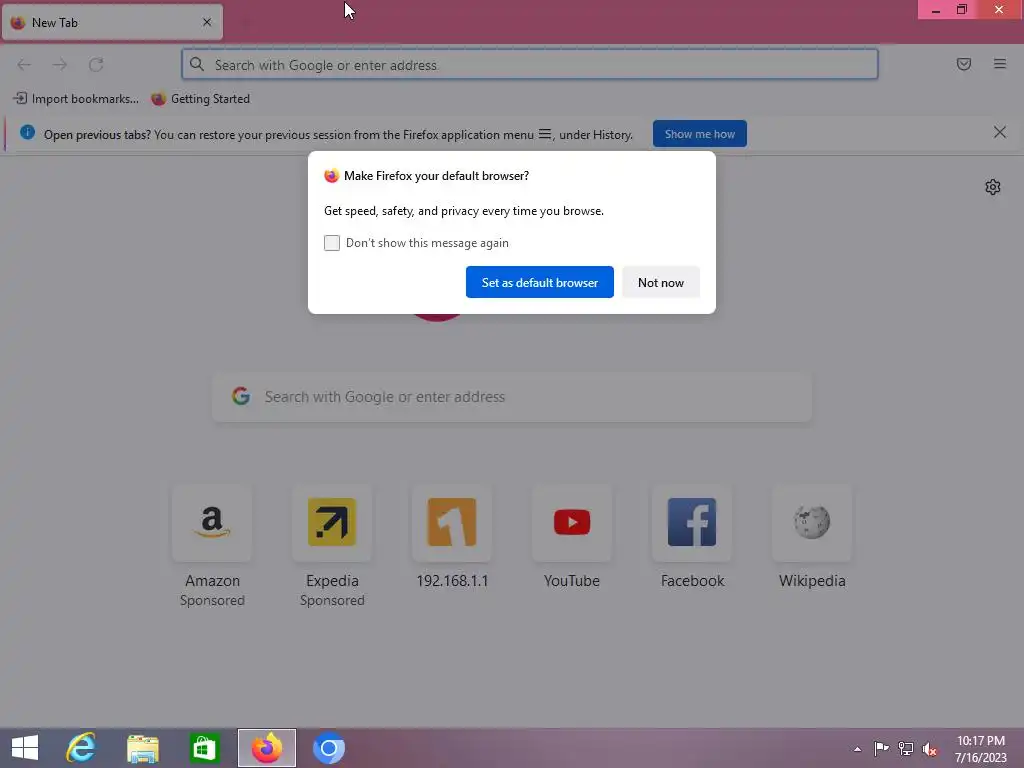Go forward using the forward arrow
Viewport: 1024px width, 768px height.
pos(60,64)
